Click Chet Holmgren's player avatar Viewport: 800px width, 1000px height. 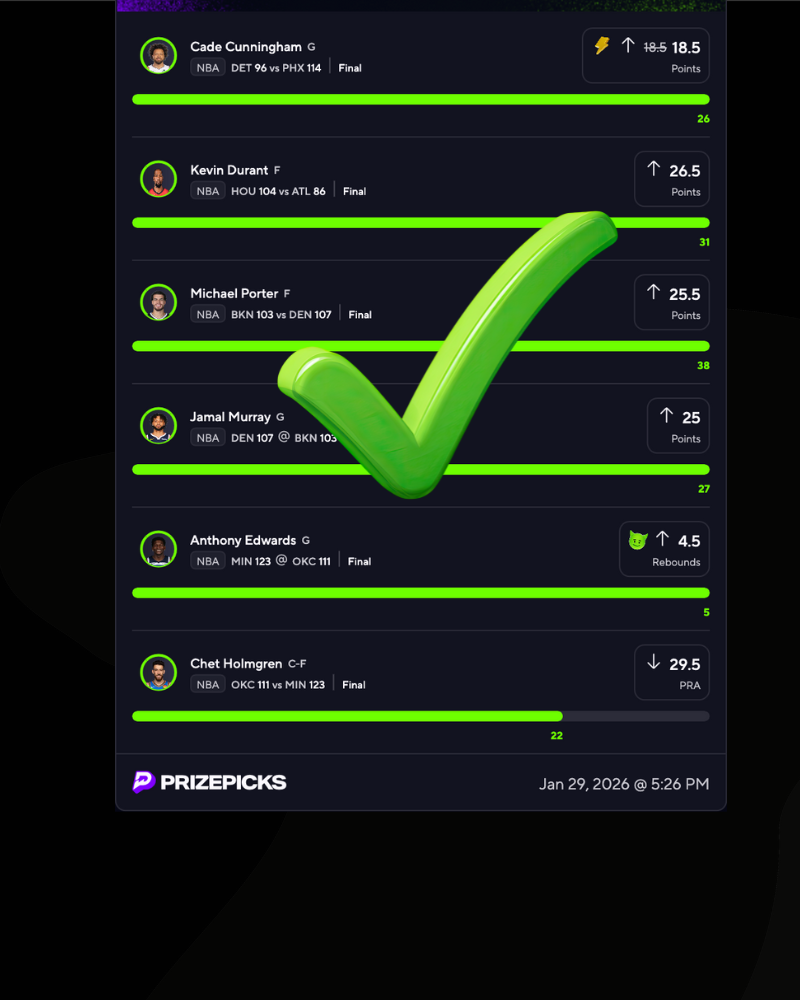click(x=158, y=672)
